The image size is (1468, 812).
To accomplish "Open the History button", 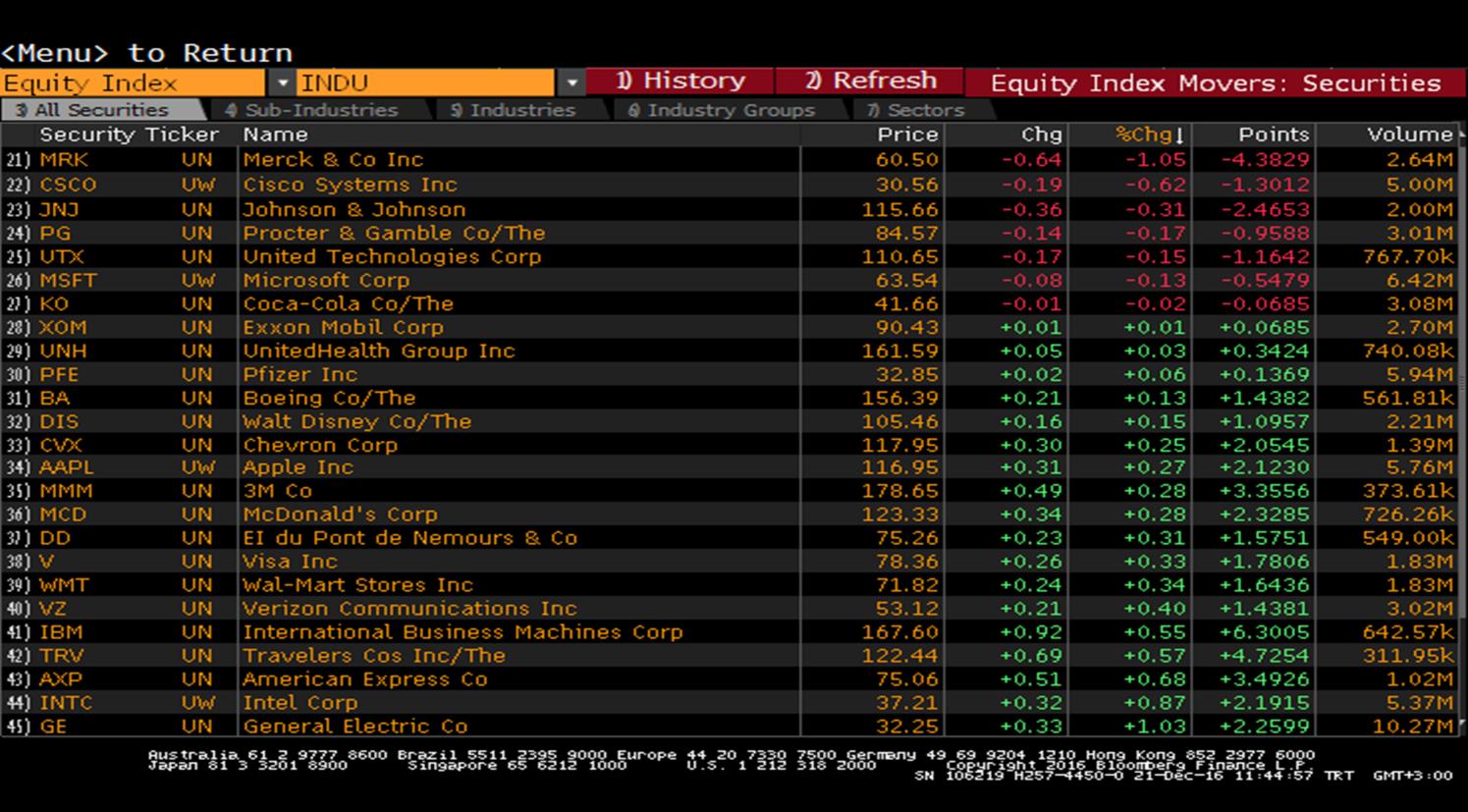I will click(x=680, y=81).
